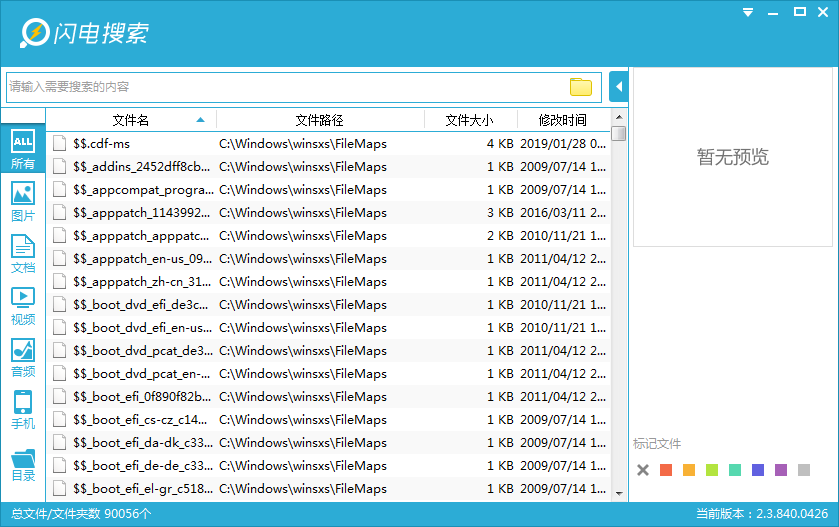Sort list by 文件大小 column

468,120
